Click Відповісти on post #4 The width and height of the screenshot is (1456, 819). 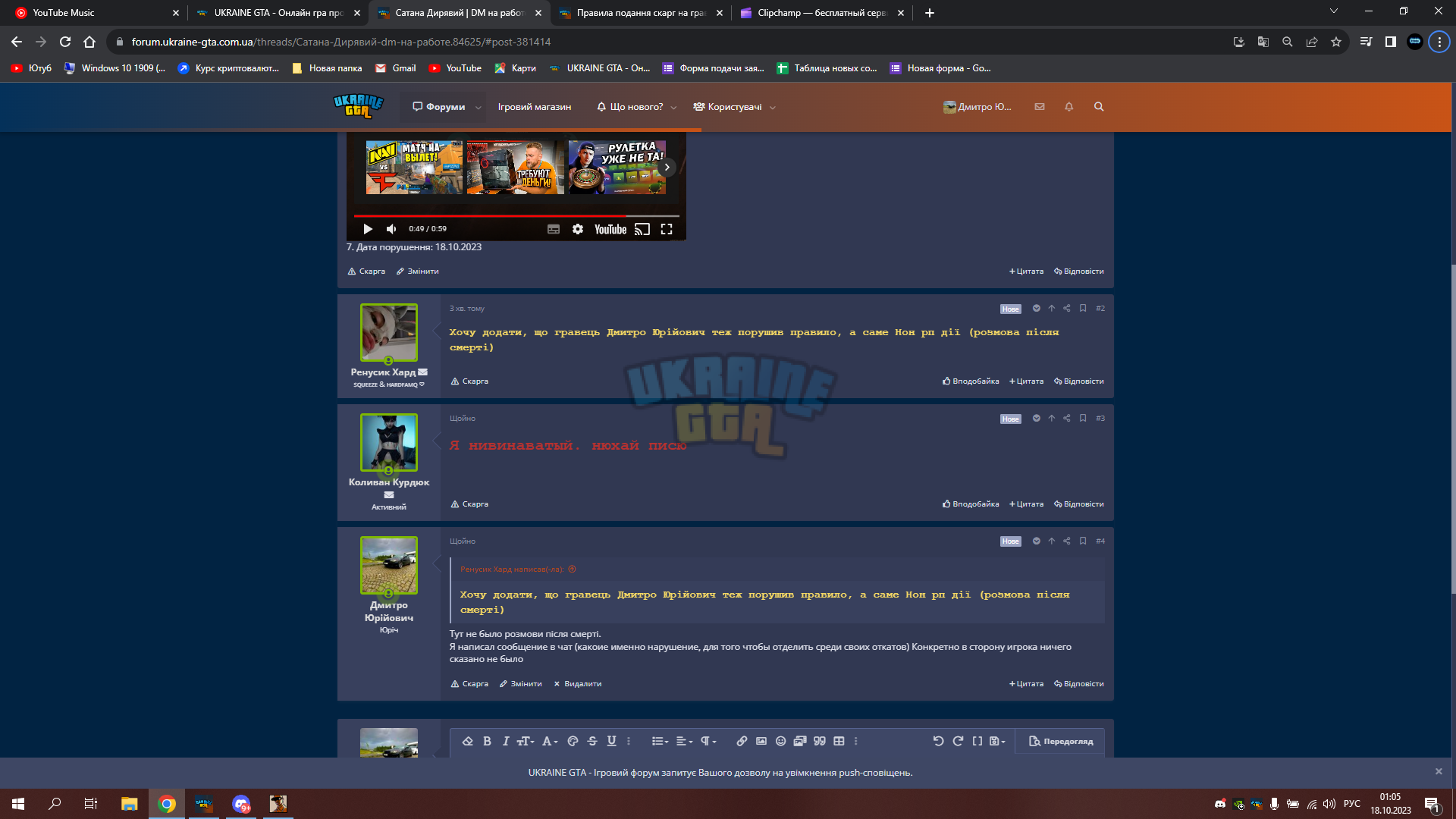1078,684
